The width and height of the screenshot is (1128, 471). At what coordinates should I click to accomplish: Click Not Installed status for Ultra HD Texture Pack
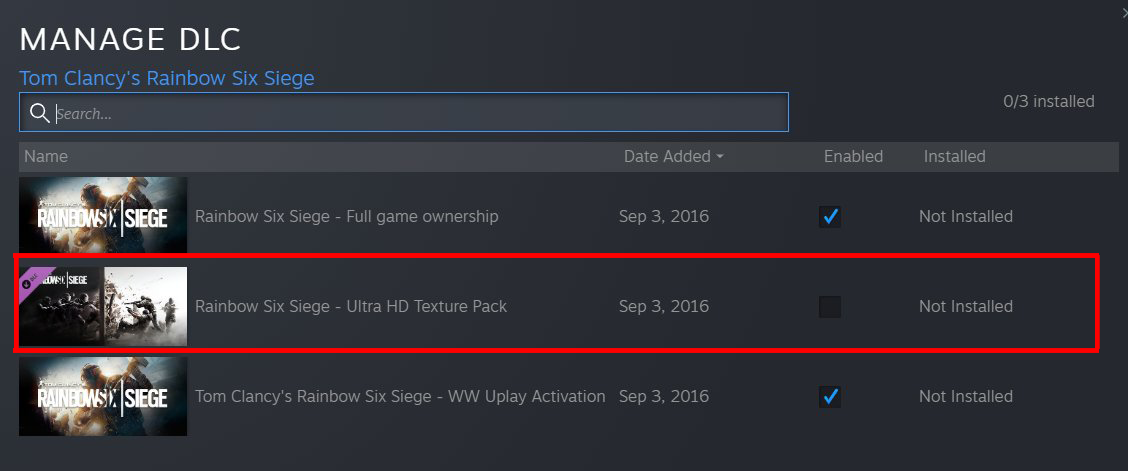(965, 307)
